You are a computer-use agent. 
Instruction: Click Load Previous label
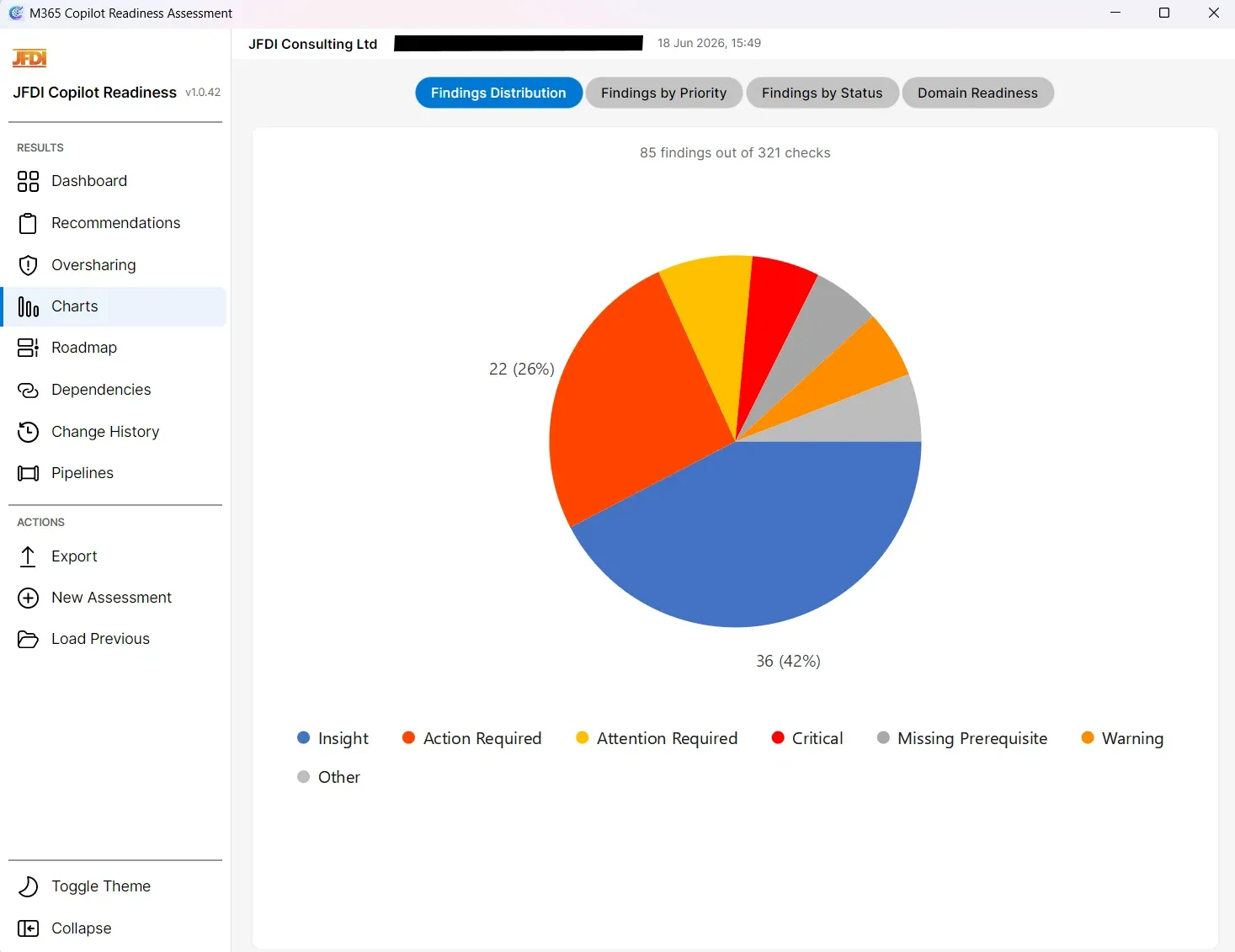[100, 639]
